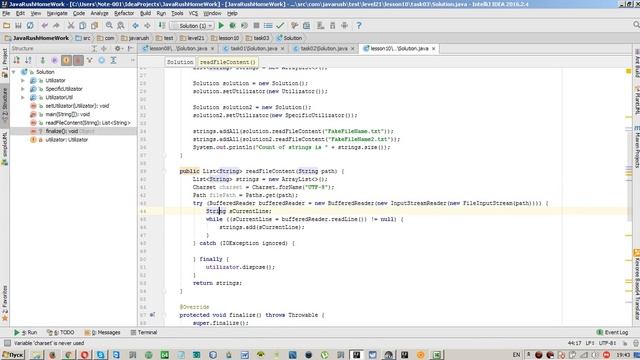Viewport: 640px width, 360px height.
Task: Run Solution with the green play button
Action: (221, 26)
